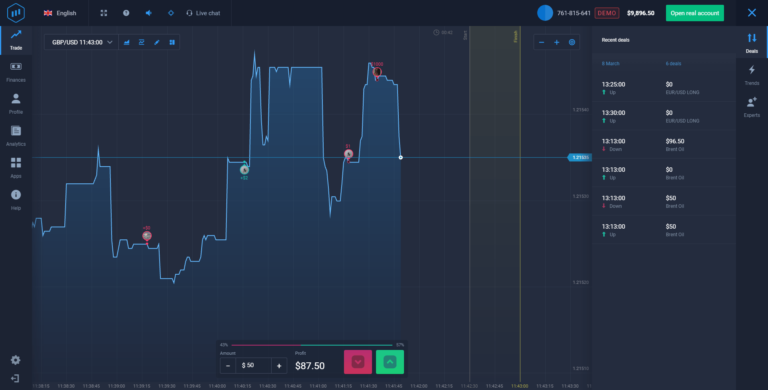Viewport: 768px width, 390px height.
Task: Expand GBP/USD asset dropdown
Action: click(81, 42)
